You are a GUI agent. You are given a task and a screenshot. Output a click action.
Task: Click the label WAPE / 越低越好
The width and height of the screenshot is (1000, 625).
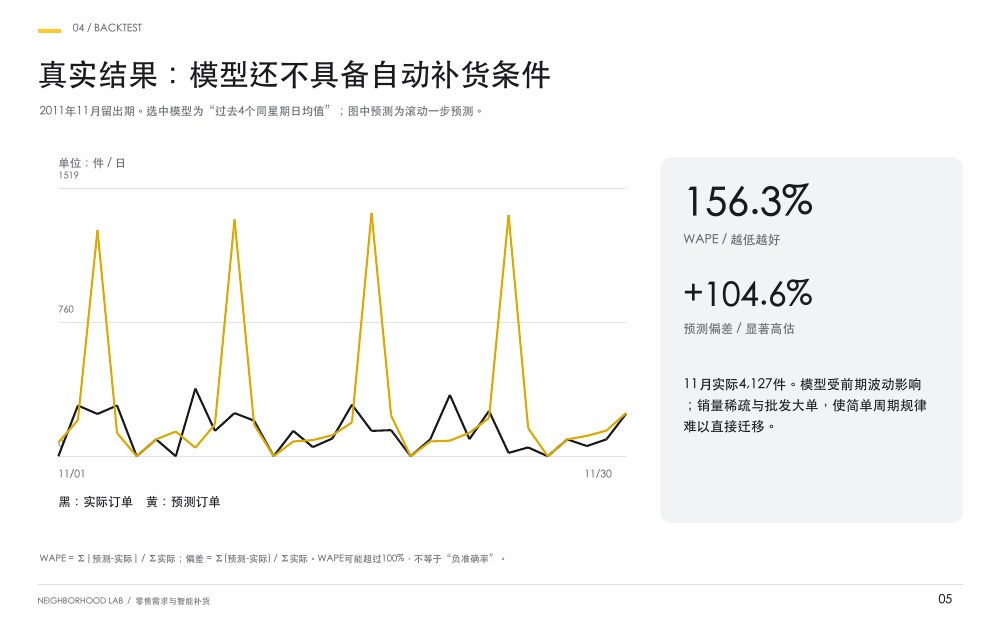tap(732, 239)
